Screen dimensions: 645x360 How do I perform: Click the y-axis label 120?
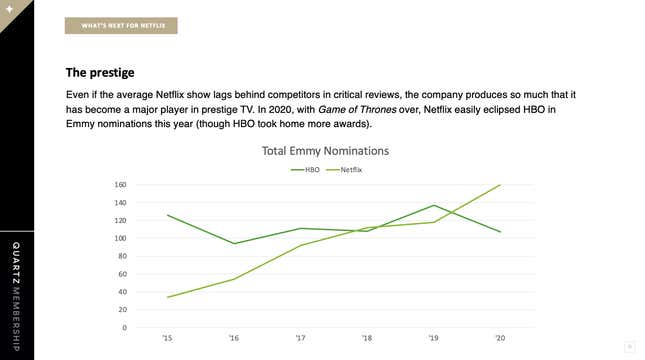pos(120,221)
